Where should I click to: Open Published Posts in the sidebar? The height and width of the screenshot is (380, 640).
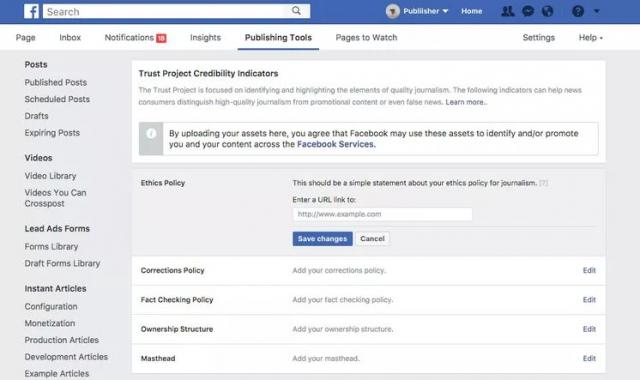click(56, 82)
